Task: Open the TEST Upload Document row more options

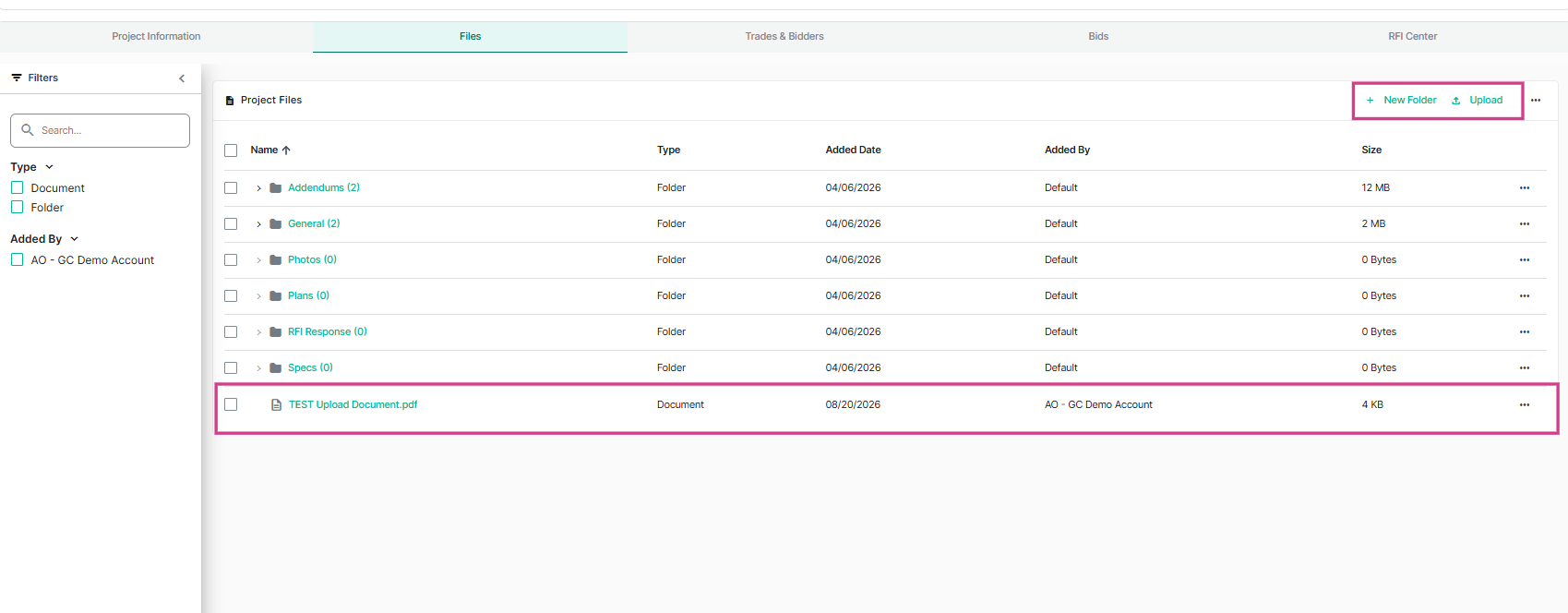Action: [1525, 405]
